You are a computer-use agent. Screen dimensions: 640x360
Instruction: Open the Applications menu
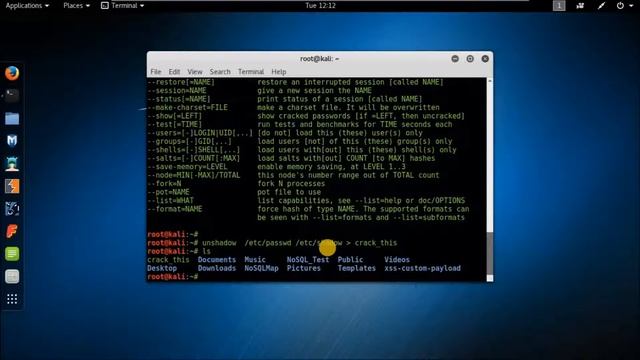[x=27, y=6]
